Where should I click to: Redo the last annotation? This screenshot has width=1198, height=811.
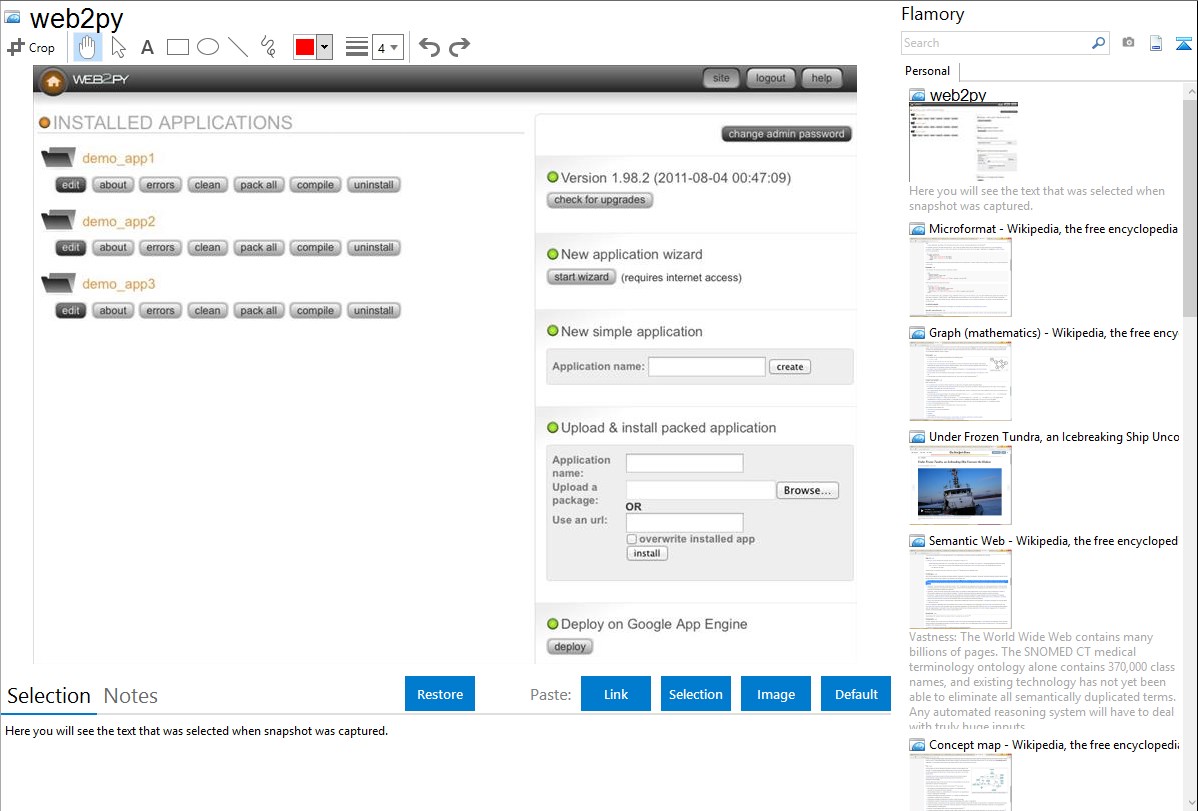click(x=459, y=47)
